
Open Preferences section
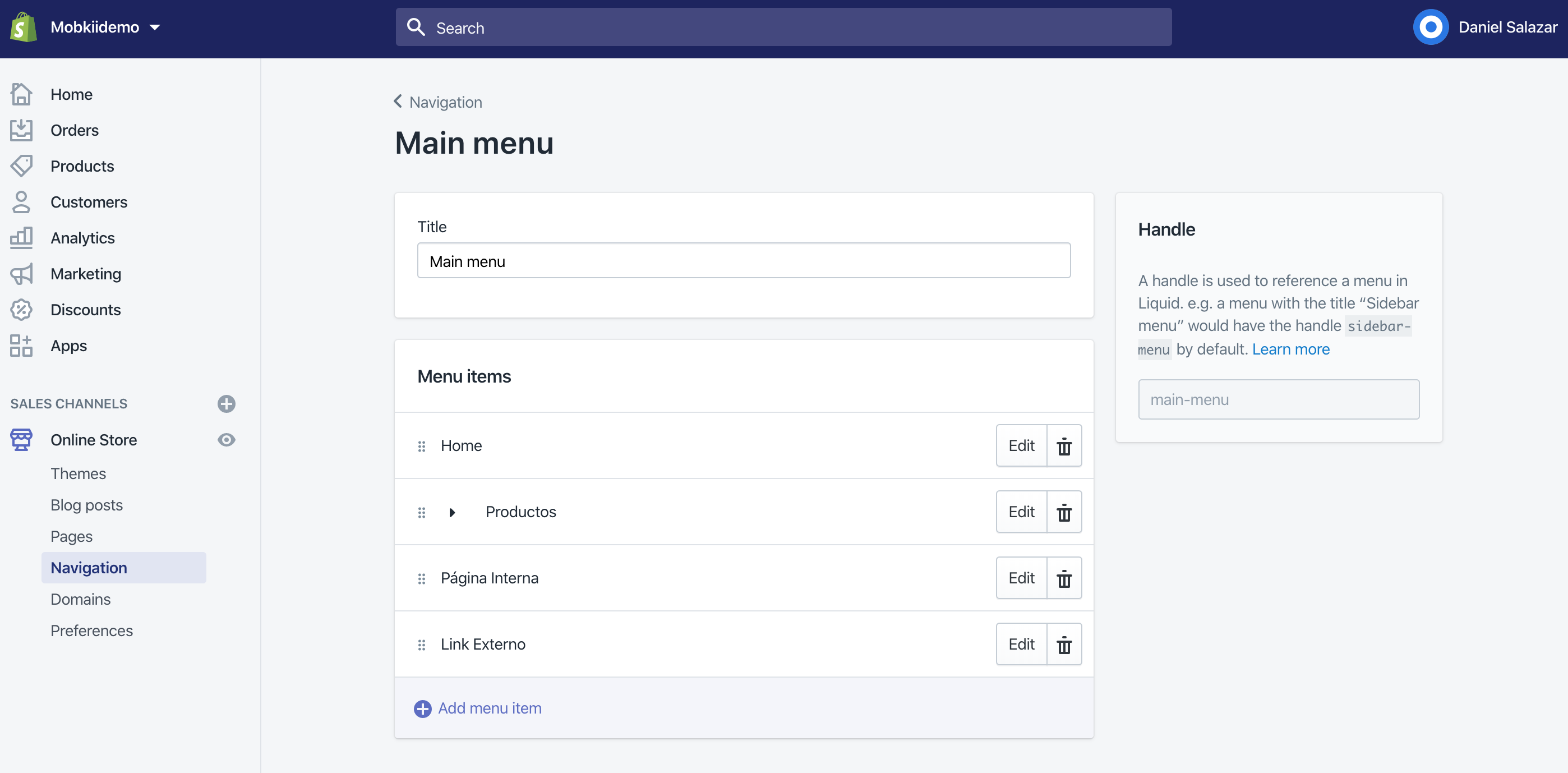pos(92,631)
